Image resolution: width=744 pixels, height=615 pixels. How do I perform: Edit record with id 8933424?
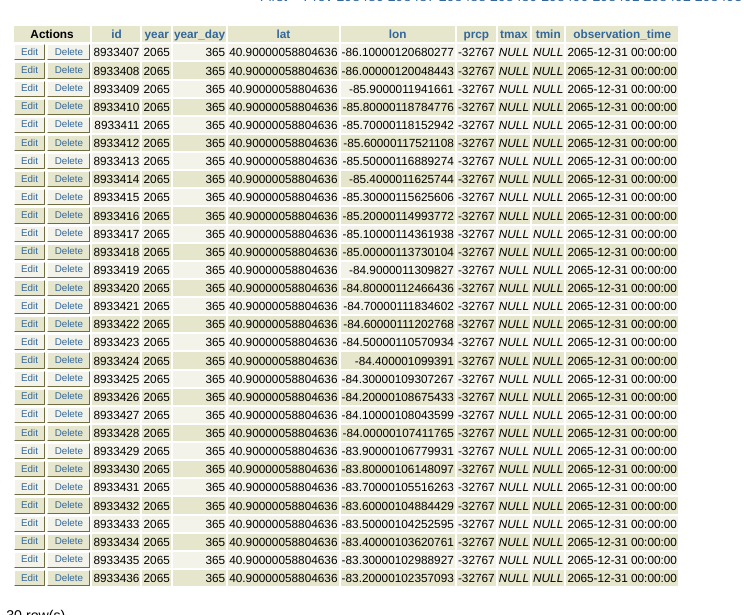(x=30, y=360)
